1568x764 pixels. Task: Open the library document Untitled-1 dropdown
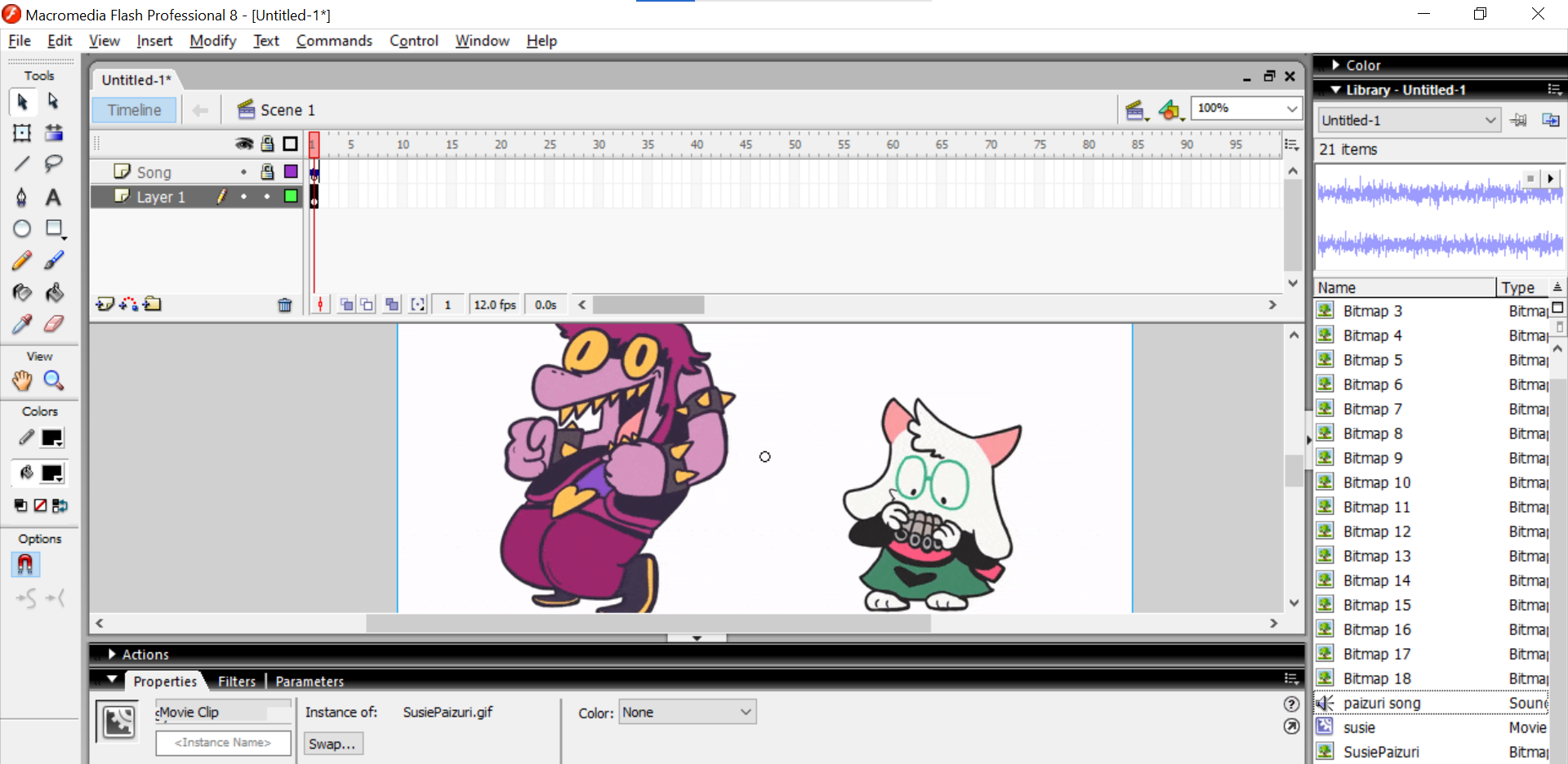coord(1490,120)
